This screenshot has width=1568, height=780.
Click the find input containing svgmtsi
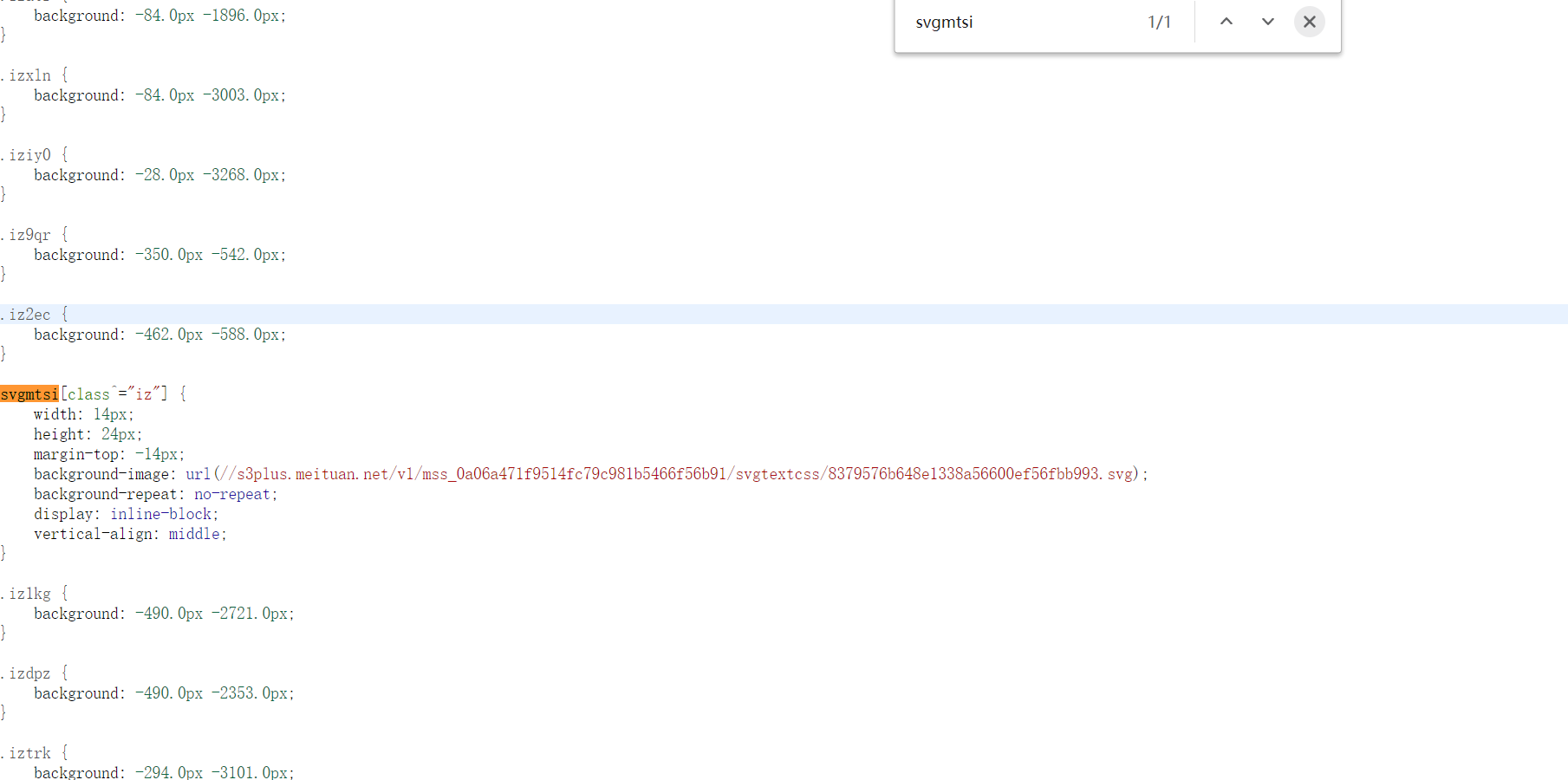point(1023,22)
